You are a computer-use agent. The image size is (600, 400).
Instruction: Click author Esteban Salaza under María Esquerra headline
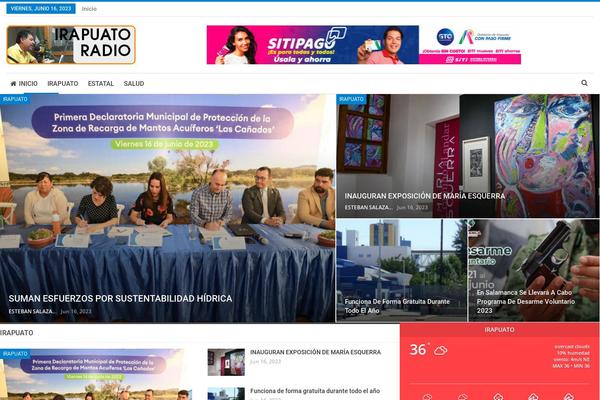368,207
